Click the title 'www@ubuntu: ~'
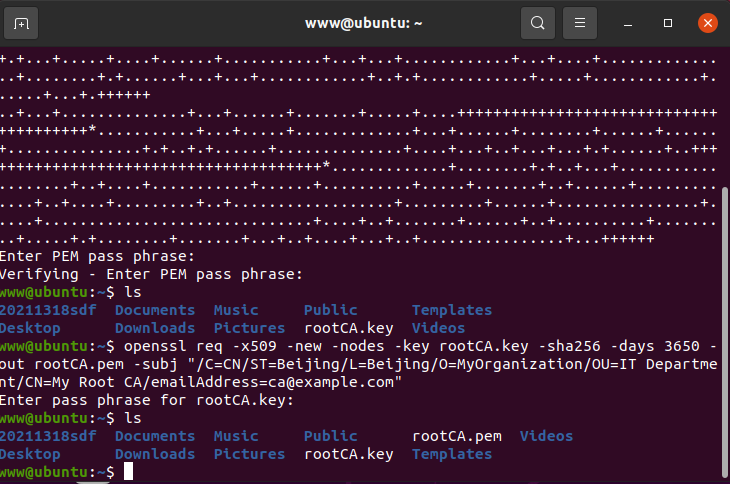The image size is (730, 484). (x=364, y=23)
